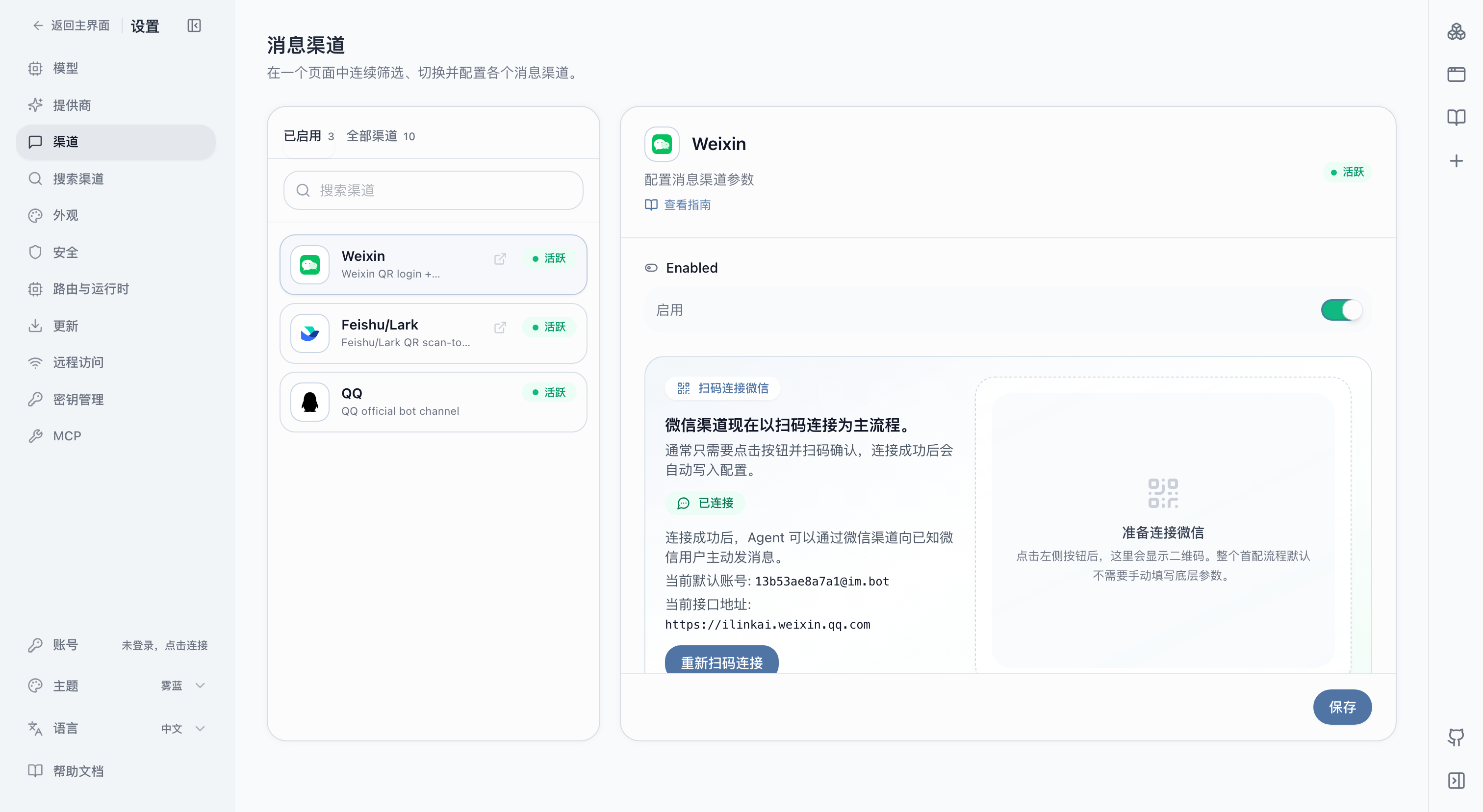The width and height of the screenshot is (1483, 812).
Task: Select the Feishu/Lark channel card
Action: [x=433, y=333]
